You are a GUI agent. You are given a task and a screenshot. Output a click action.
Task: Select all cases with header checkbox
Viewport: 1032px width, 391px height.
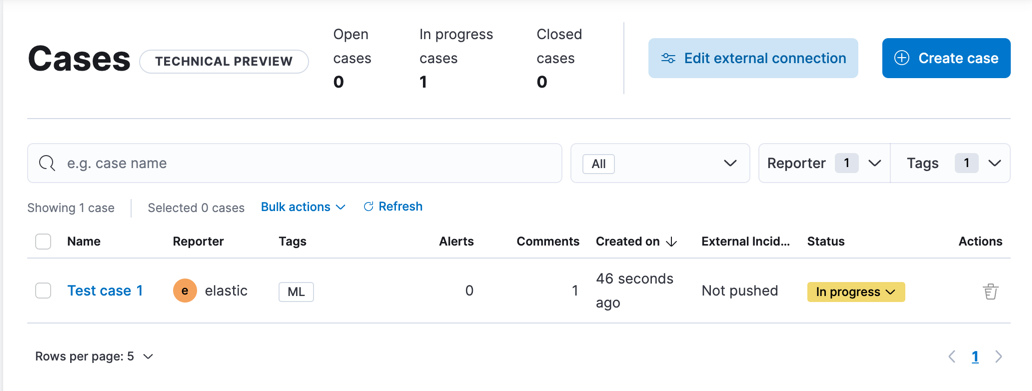(43, 242)
